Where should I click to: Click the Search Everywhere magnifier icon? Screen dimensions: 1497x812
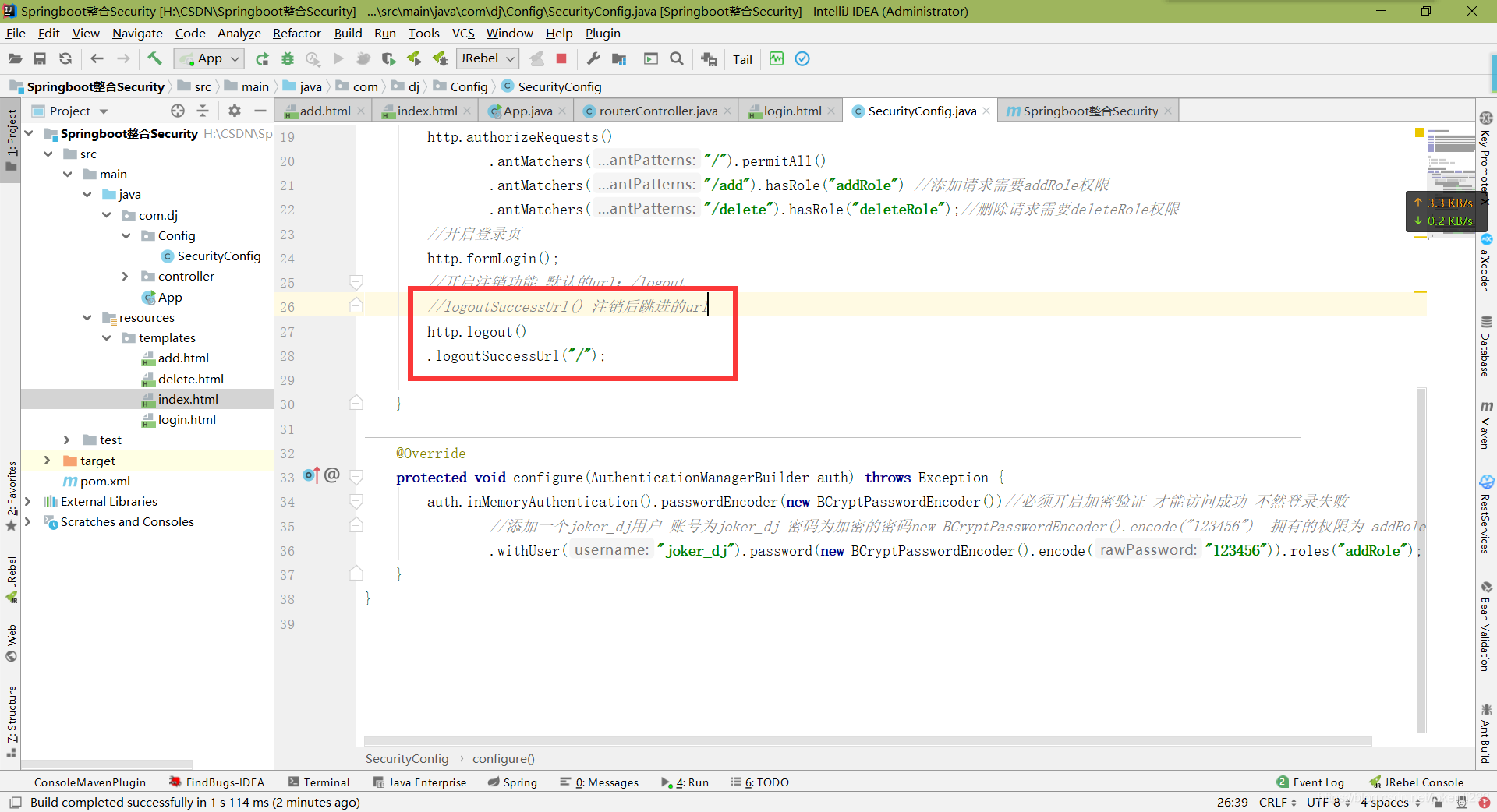coord(677,58)
